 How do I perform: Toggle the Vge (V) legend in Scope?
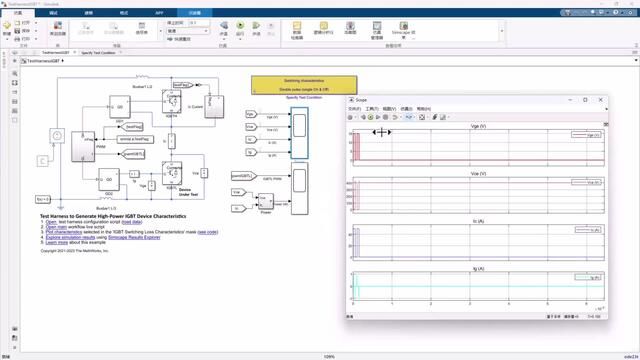click(x=586, y=135)
